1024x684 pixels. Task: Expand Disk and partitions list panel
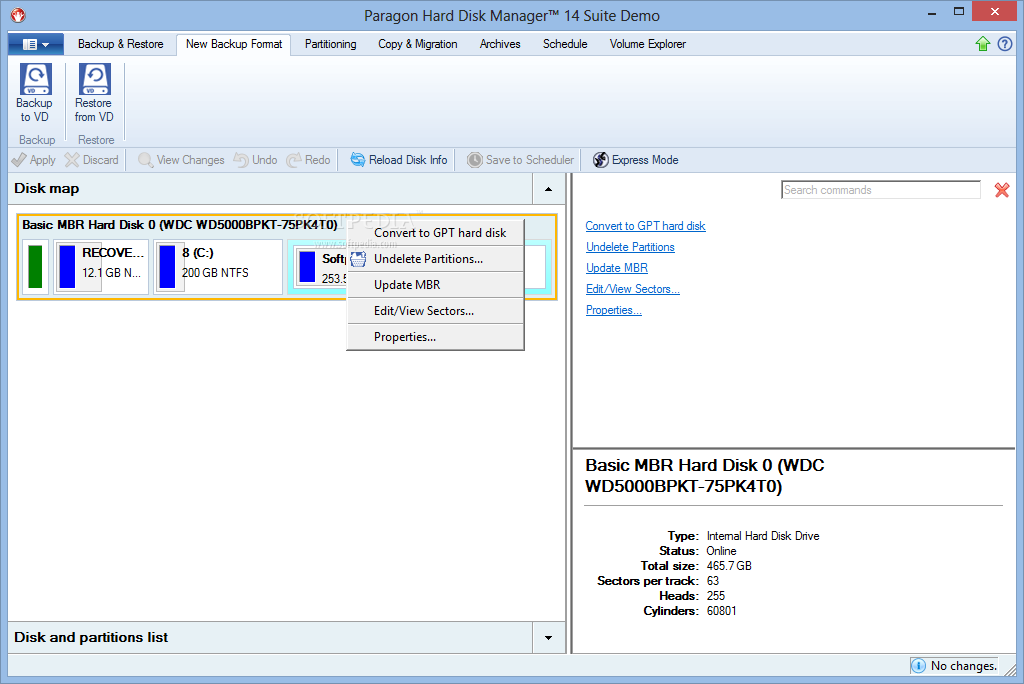point(549,638)
